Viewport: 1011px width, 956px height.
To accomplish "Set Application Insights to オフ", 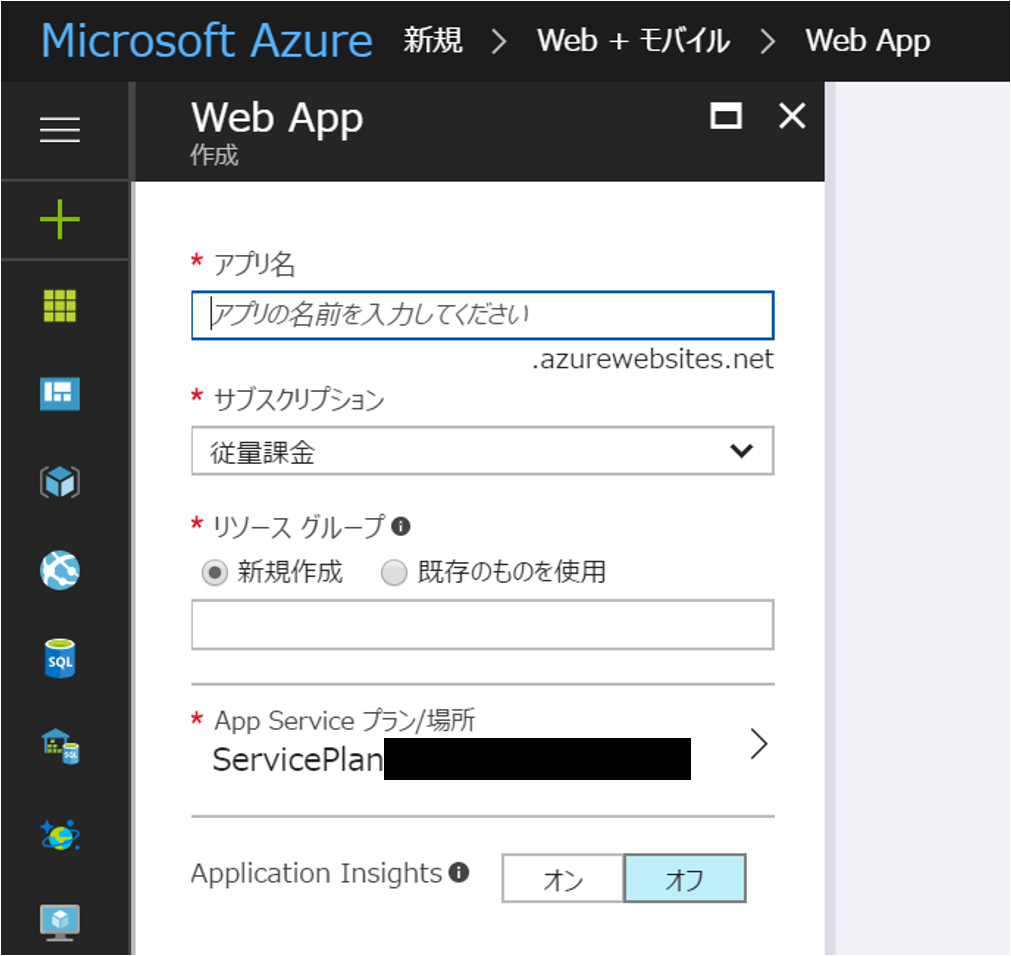I will (x=685, y=879).
